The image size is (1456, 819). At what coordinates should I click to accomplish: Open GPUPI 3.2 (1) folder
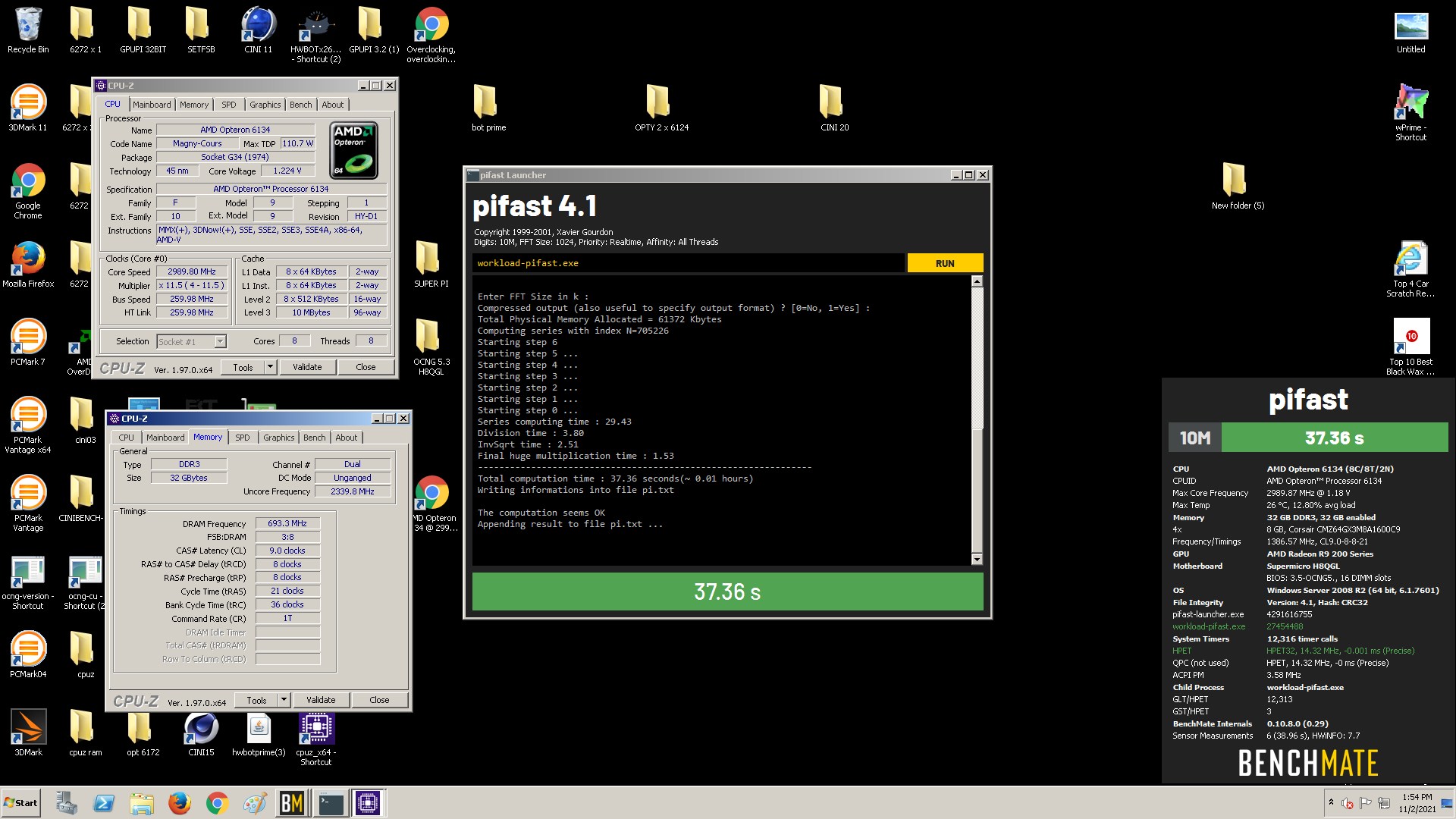[x=374, y=30]
